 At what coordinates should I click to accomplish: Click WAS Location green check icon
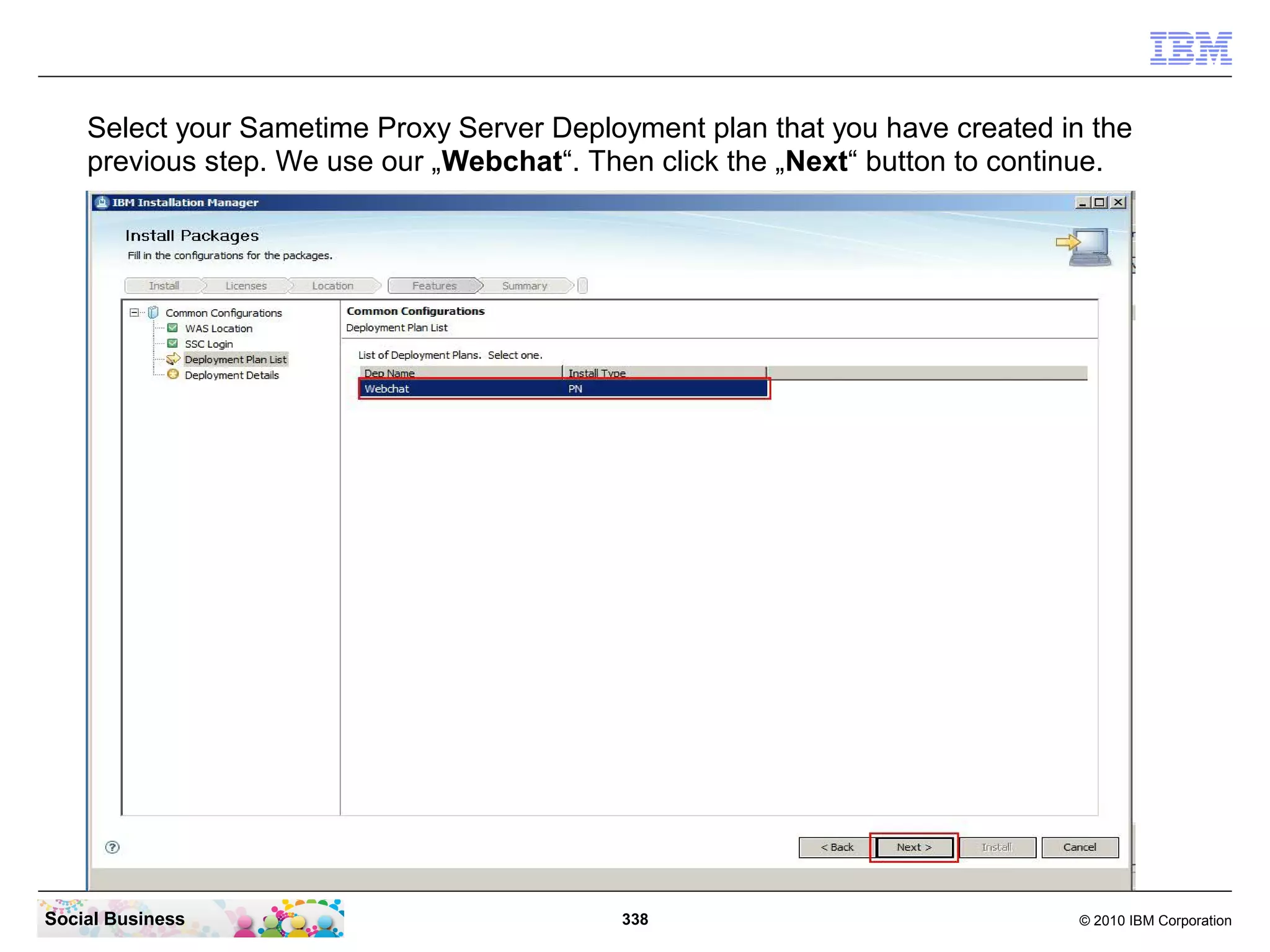click(173, 328)
